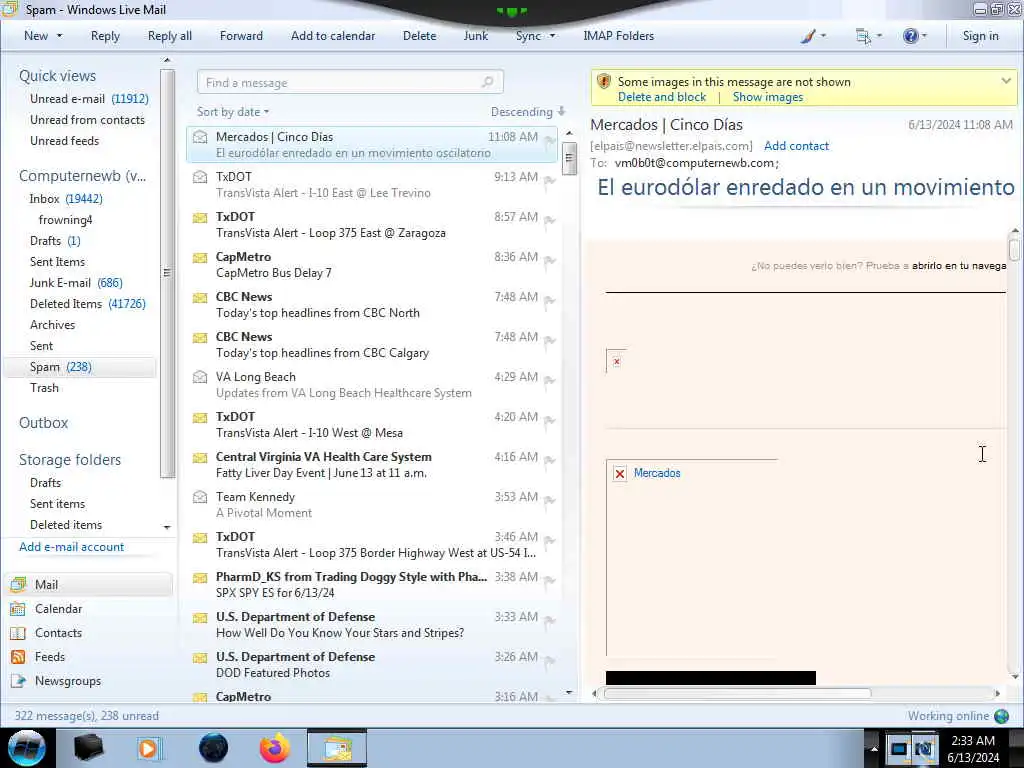This screenshot has width=1024, height=768.
Task: Click the preview pane horizontal scrollbar
Action: click(x=736, y=693)
